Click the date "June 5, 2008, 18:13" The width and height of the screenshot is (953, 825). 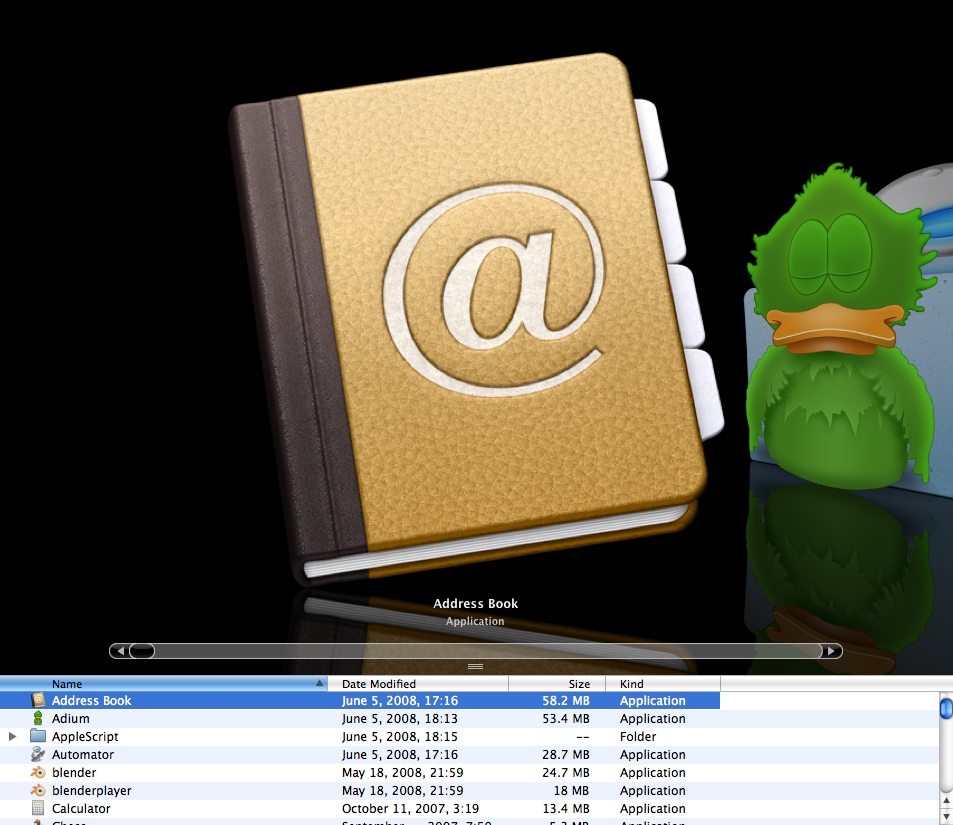coord(400,719)
